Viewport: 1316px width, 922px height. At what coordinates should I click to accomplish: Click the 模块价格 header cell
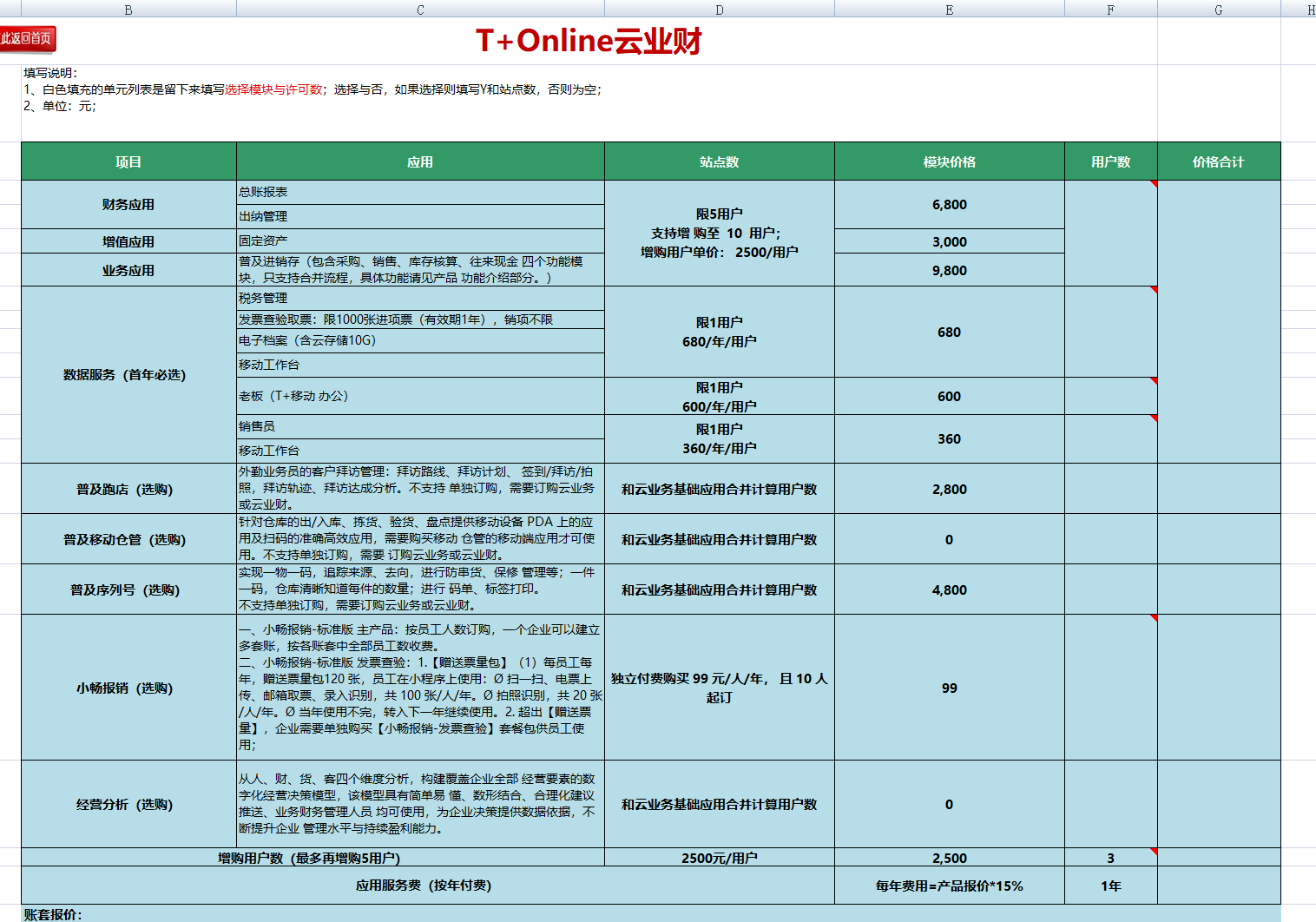[950, 161]
